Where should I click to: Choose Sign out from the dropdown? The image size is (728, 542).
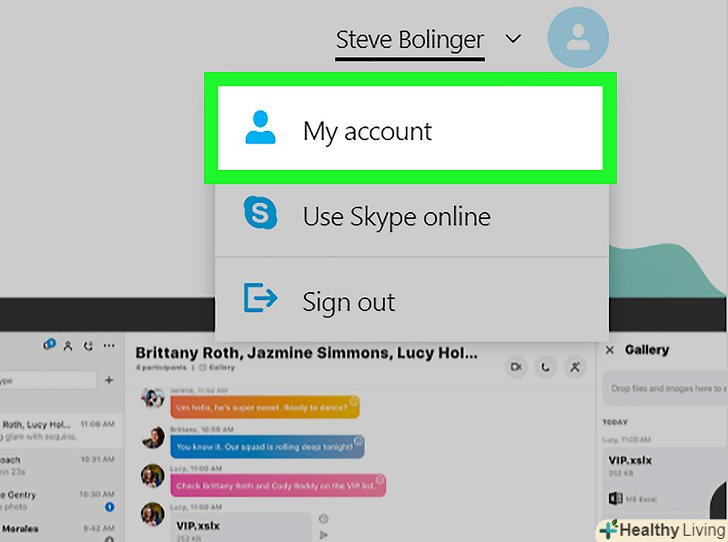tap(411, 301)
